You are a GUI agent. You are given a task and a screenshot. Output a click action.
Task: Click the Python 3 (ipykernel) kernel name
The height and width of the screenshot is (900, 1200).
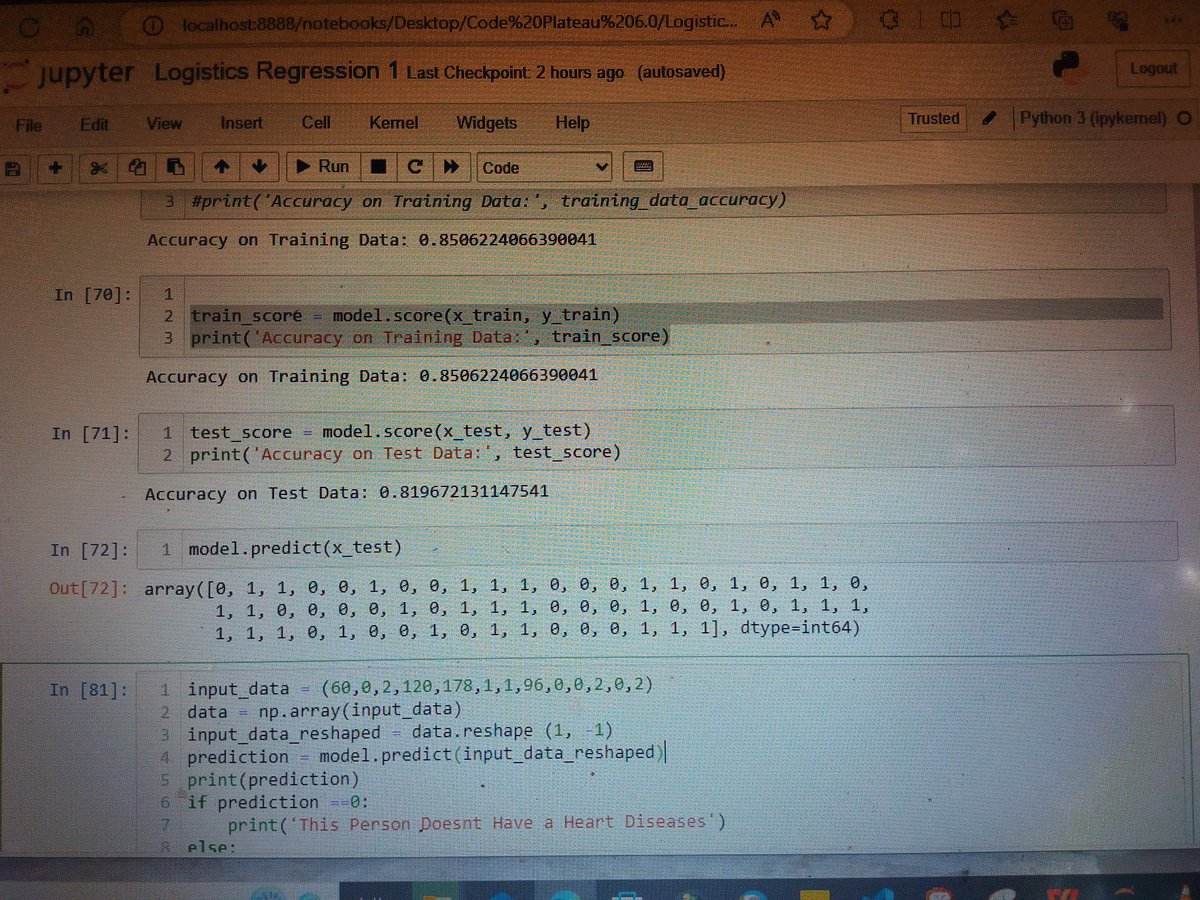pos(1092,118)
